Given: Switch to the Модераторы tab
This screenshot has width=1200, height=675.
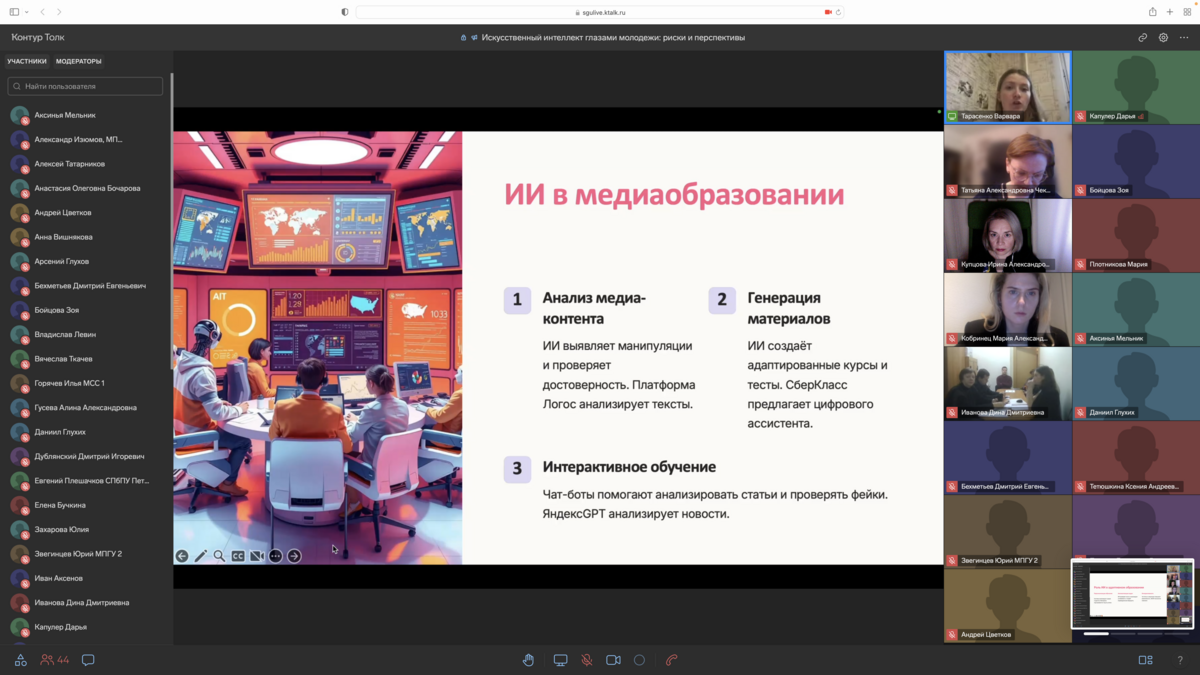Looking at the screenshot, I should tap(79, 61).
